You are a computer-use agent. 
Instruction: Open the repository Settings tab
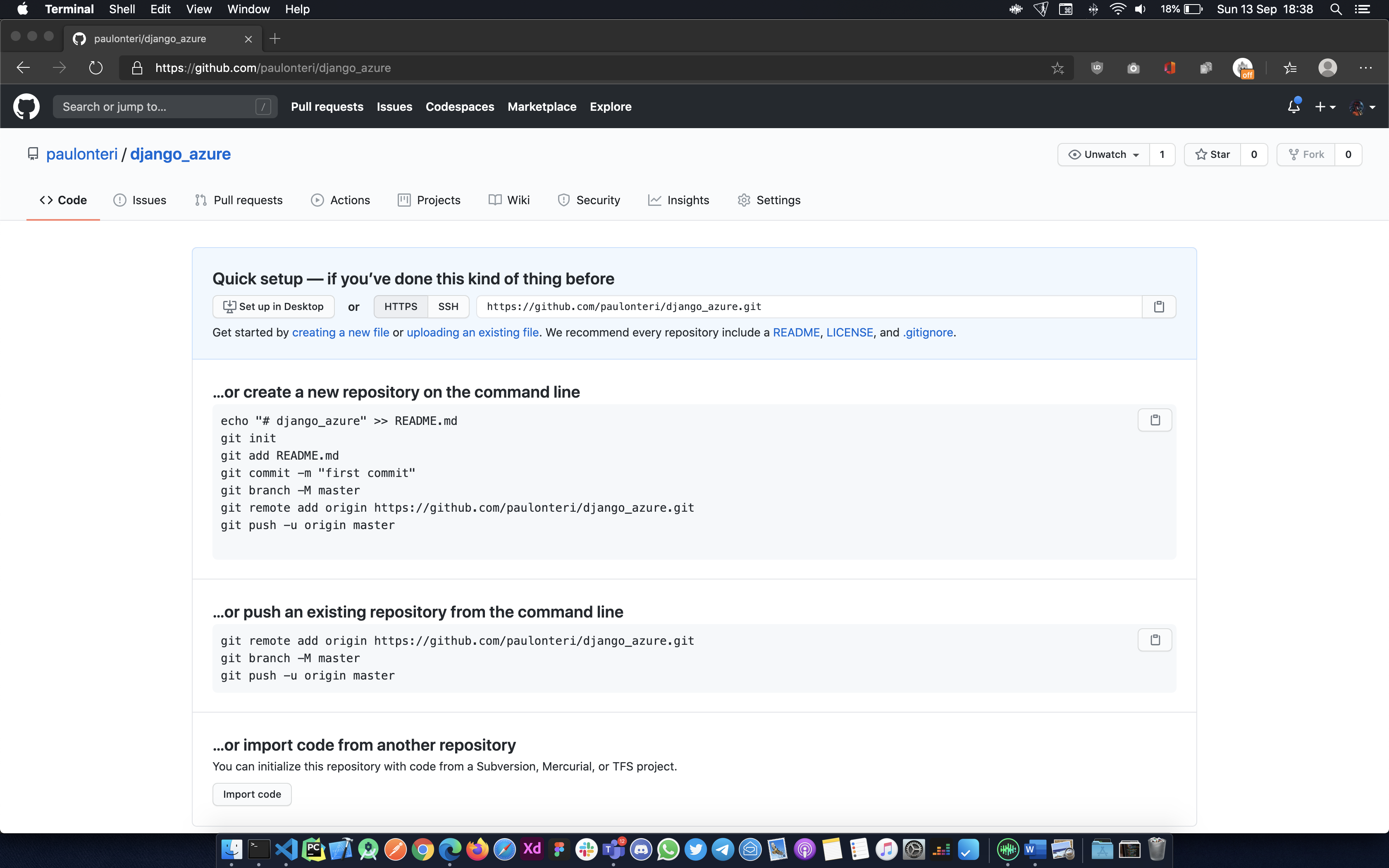coord(769,200)
